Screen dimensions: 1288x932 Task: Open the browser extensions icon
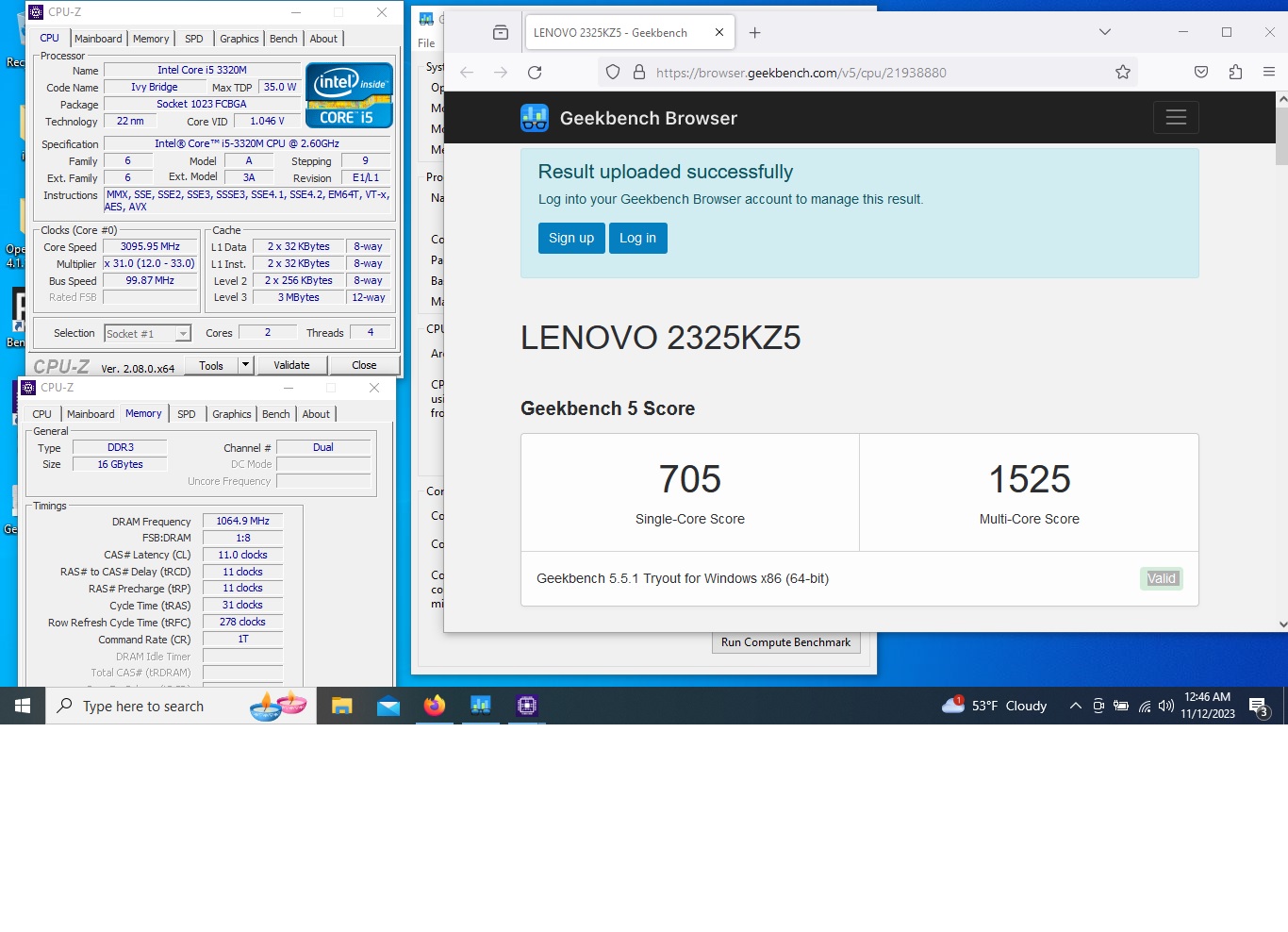pos(1235,73)
